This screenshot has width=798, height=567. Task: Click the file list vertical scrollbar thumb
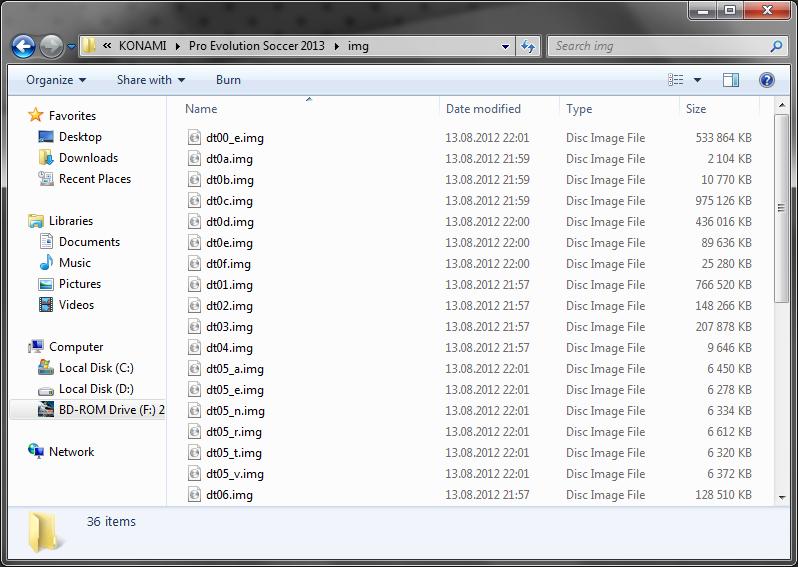tap(781, 208)
